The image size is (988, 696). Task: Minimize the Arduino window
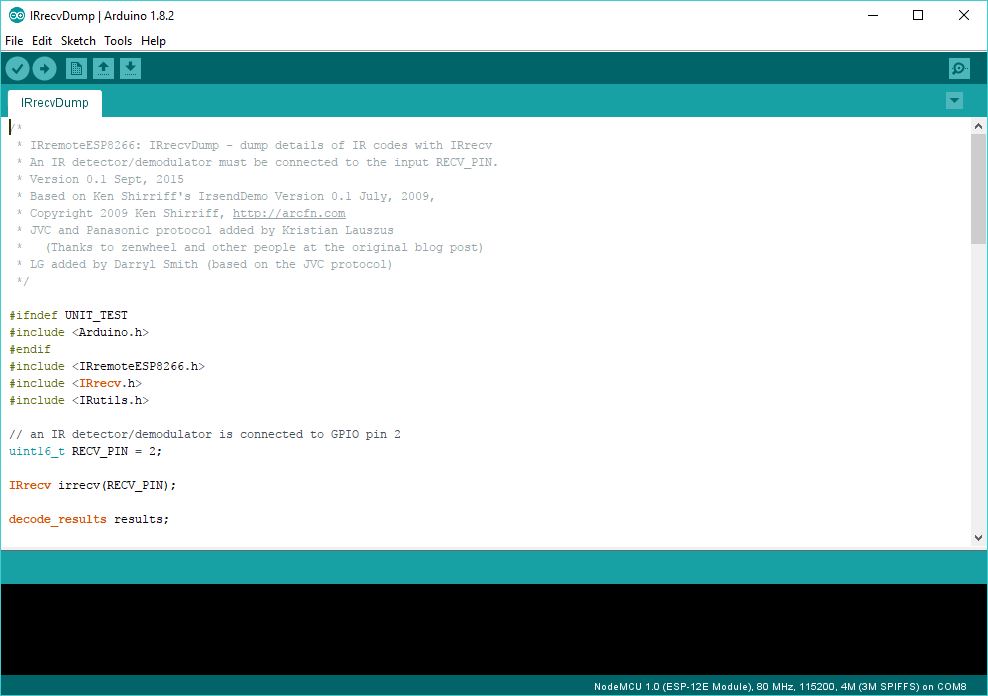873,16
